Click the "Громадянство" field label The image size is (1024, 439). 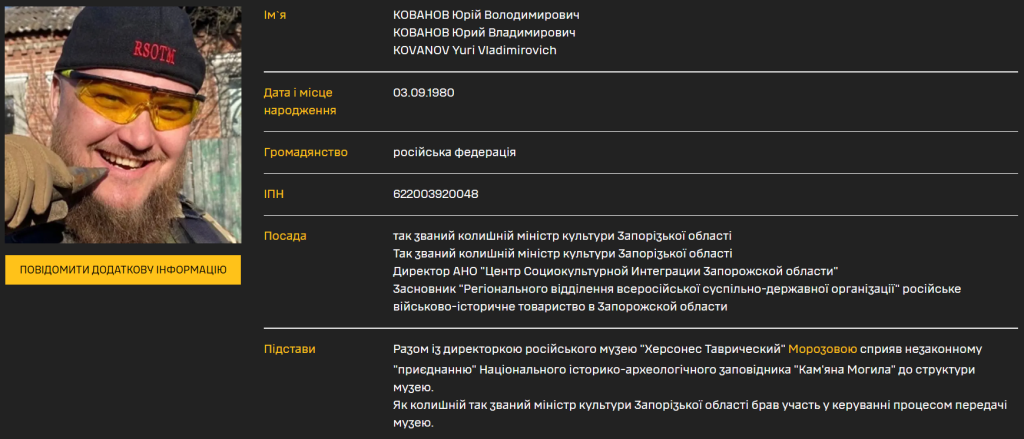coord(305,152)
